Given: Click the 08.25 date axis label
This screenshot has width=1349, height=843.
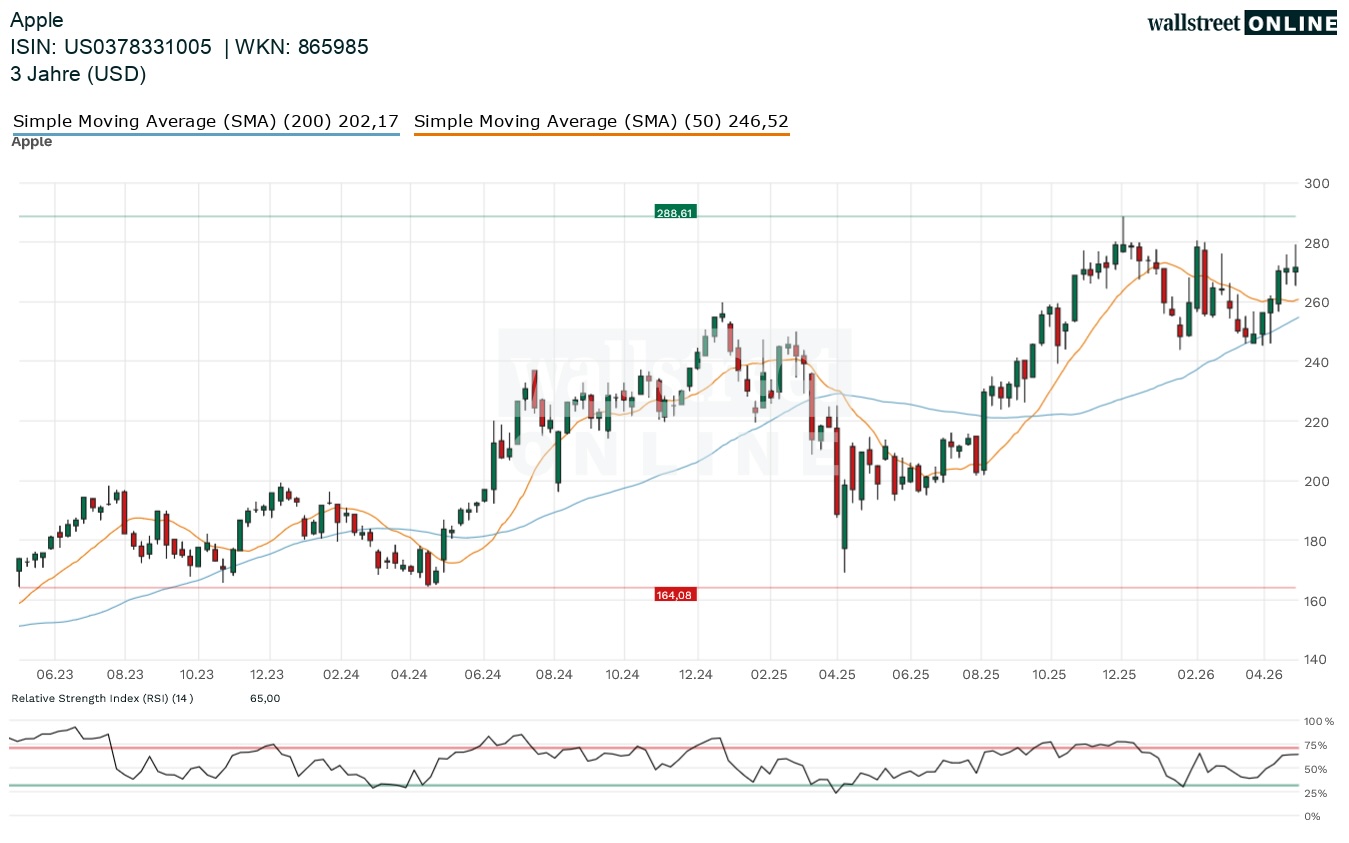Looking at the screenshot, I should [981, 675].
